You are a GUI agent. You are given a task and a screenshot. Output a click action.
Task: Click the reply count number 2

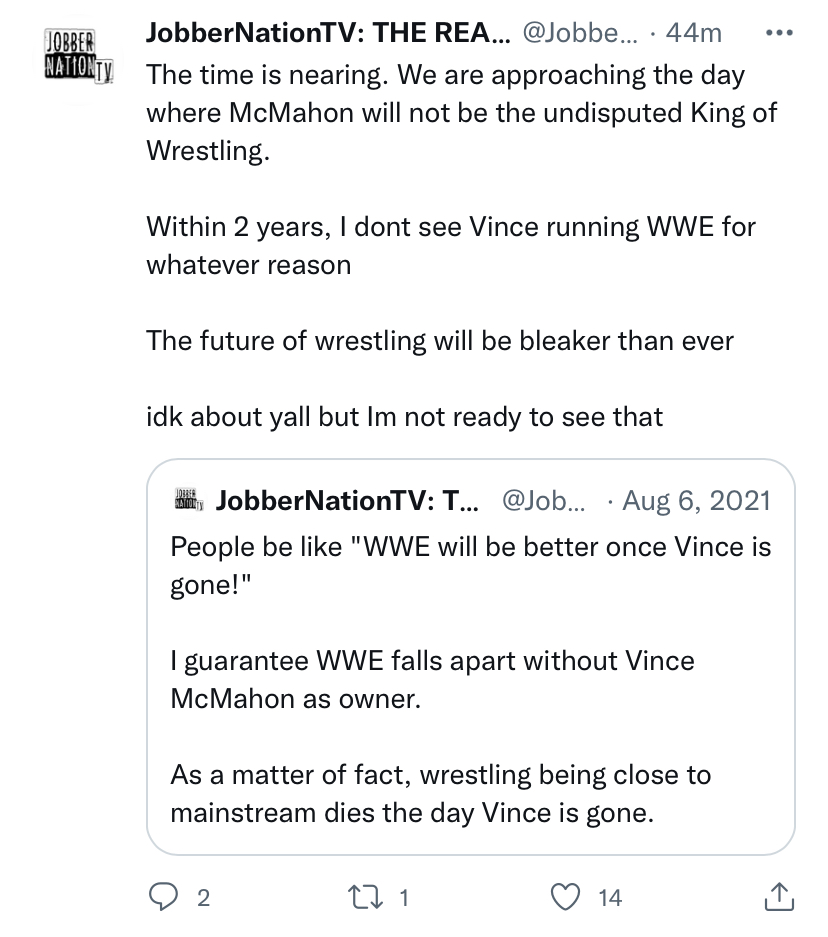203,899
